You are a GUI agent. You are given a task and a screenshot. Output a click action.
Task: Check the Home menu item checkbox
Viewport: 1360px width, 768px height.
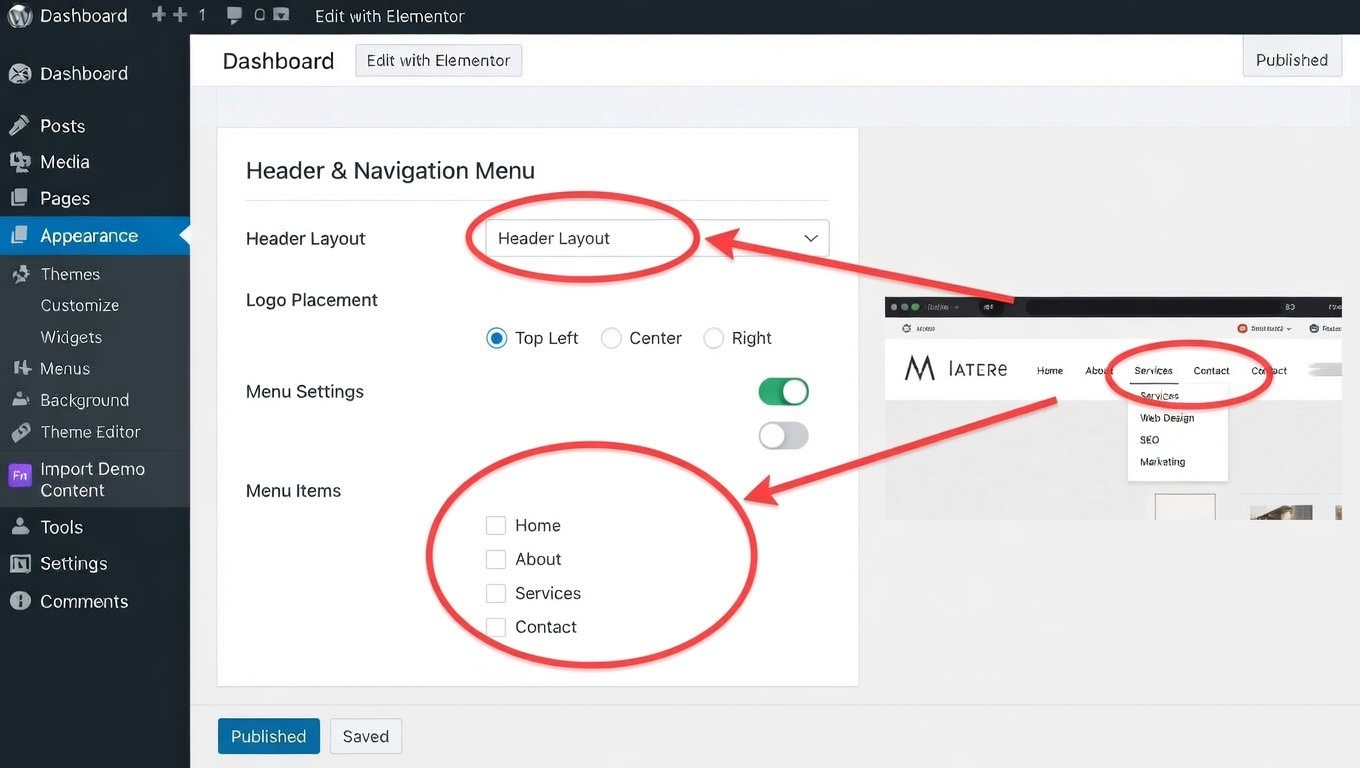[x=495, y=525]
